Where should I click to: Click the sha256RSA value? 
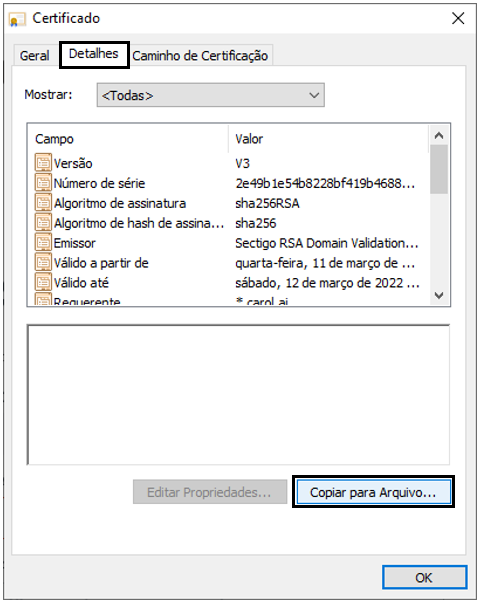(267, 203)
